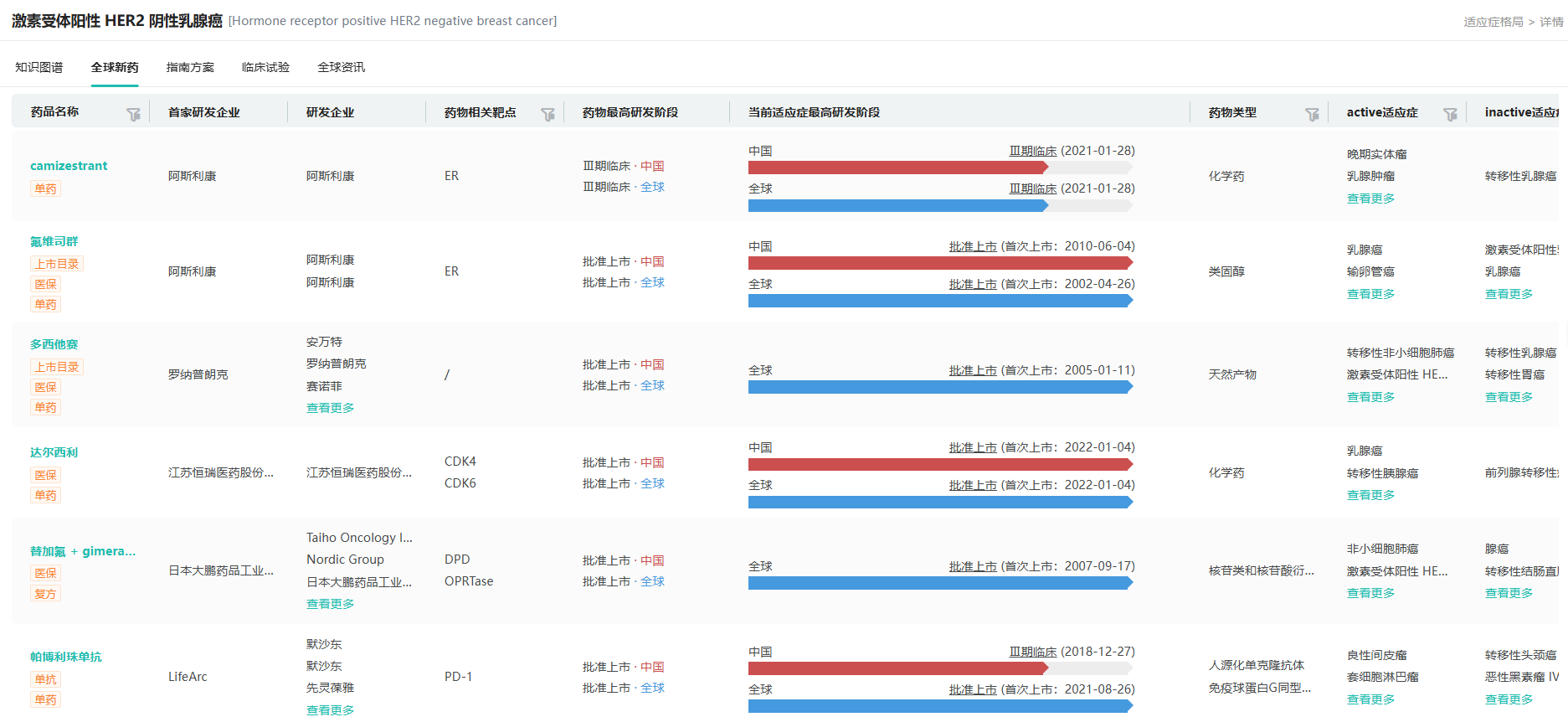1568x717 pixels.
Task: Open 氟维司群 全球 批准上市 2002-04-26 link
Action: coord(973,284)
